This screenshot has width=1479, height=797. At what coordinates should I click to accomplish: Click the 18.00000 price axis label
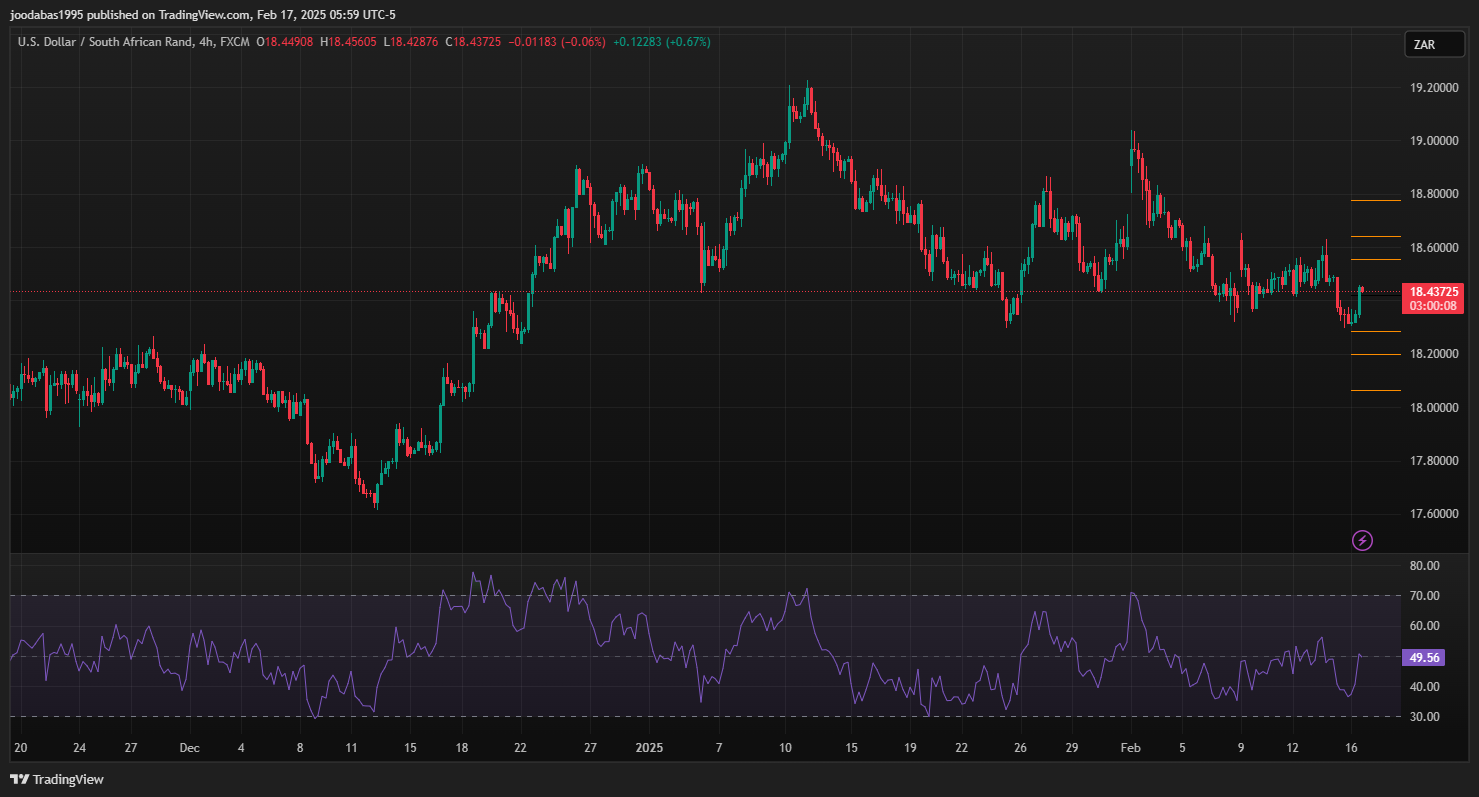1433,408
